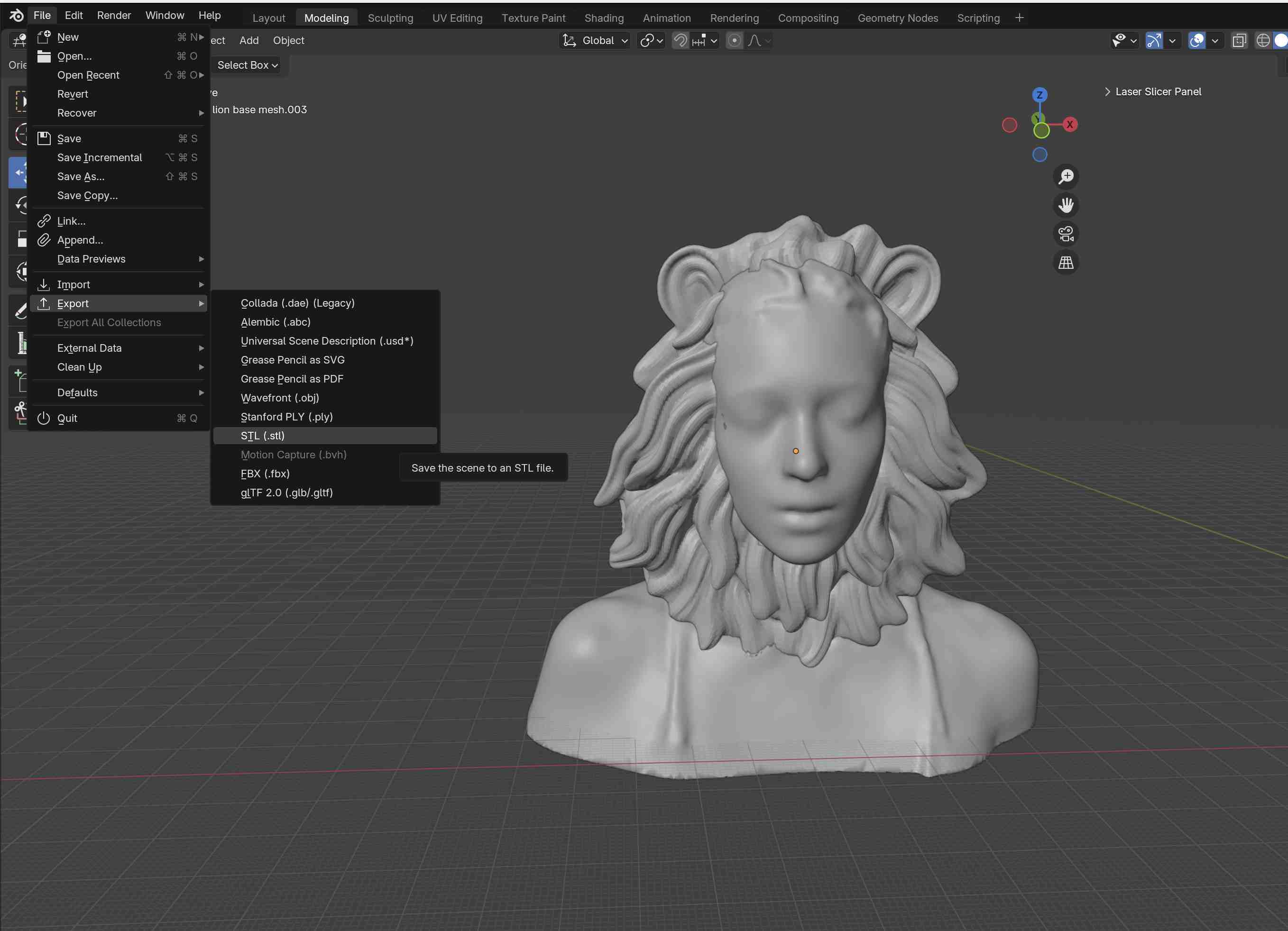This screenshot has height=931, width=1288.
Task: Open snapping options dropdown
Action: tap(705, 40)
